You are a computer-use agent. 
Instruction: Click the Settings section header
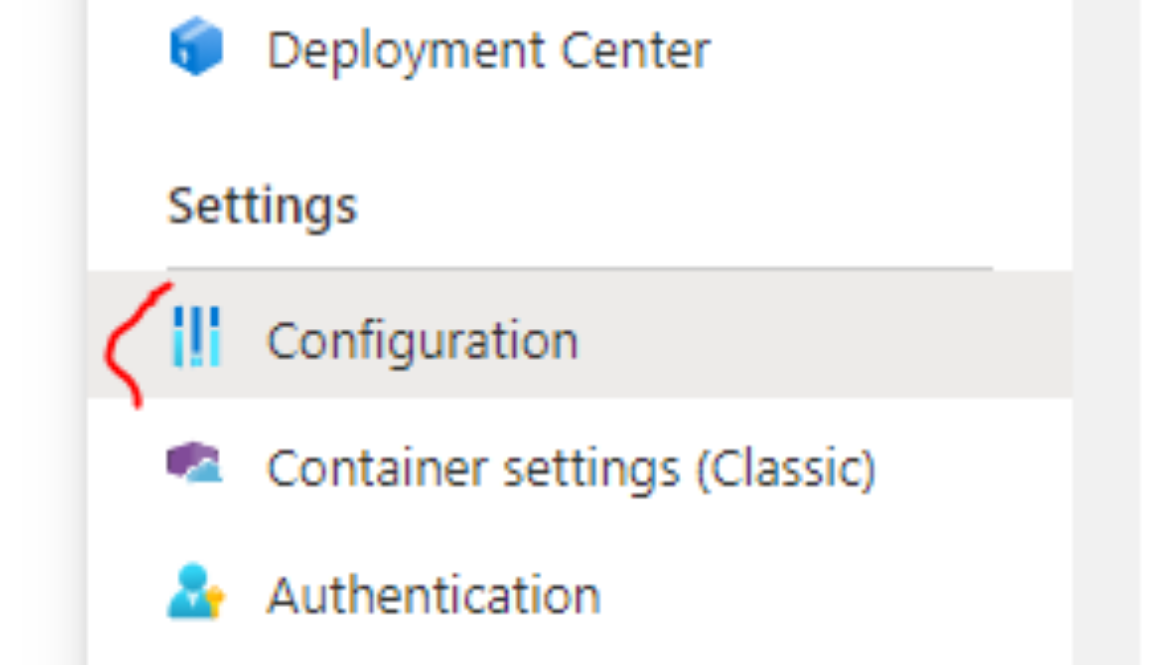click(263, 205)
